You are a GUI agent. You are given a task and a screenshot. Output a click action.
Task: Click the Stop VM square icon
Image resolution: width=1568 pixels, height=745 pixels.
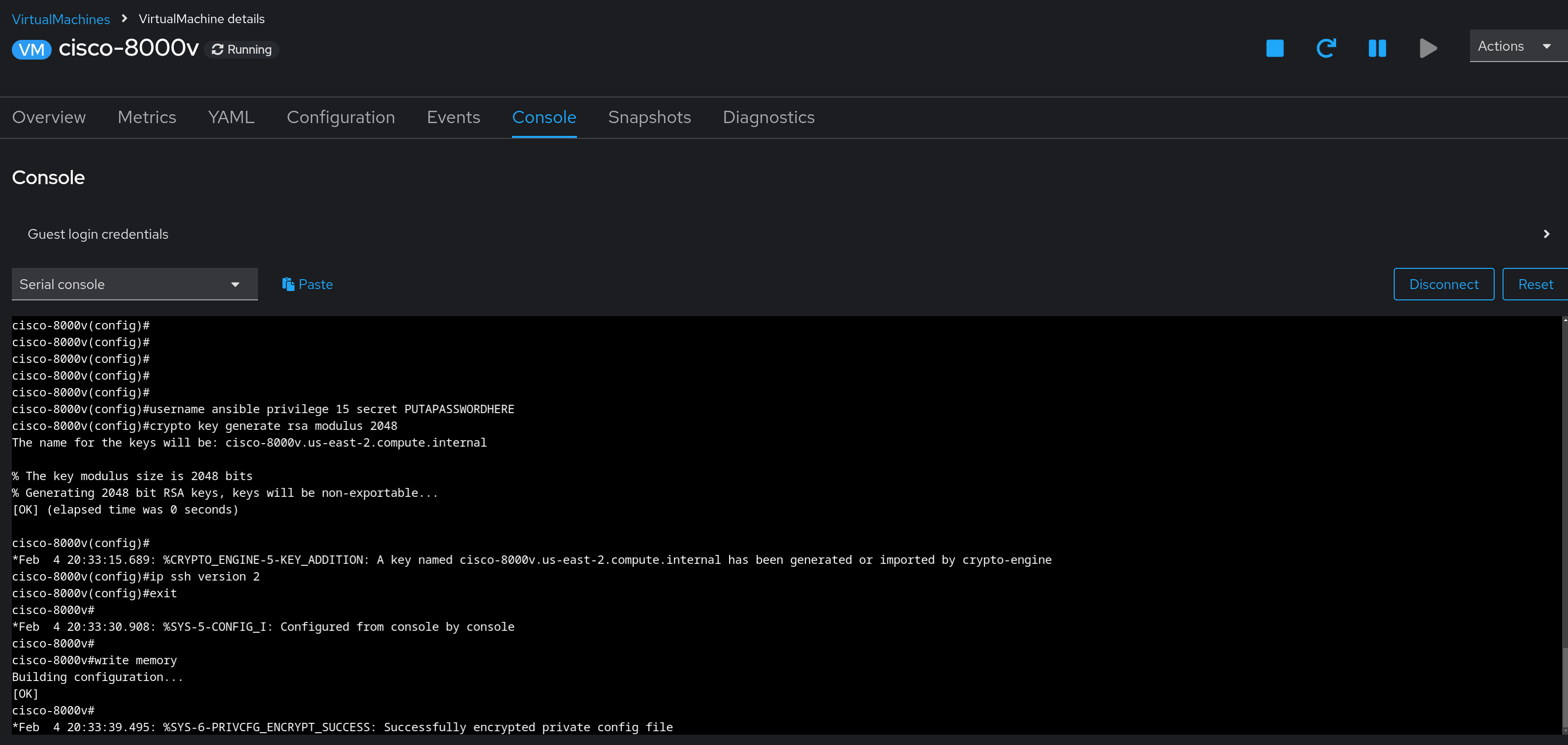click(1275, 48)
